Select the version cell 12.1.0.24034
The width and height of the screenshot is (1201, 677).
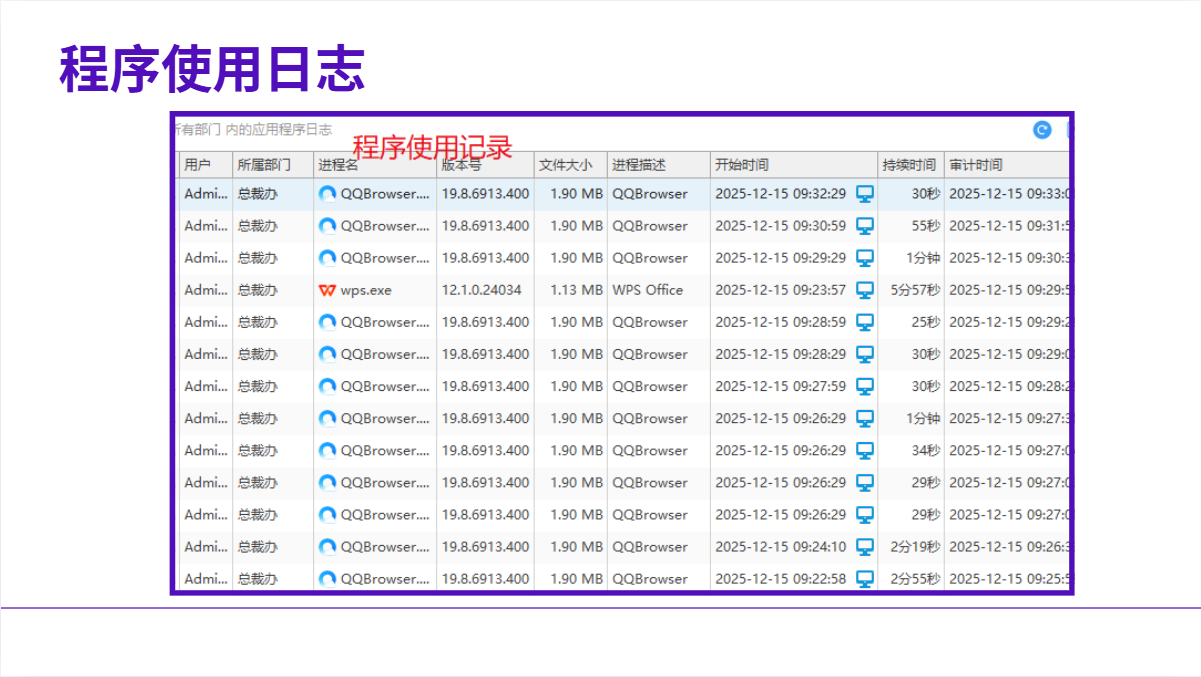[x=482, y=290]
